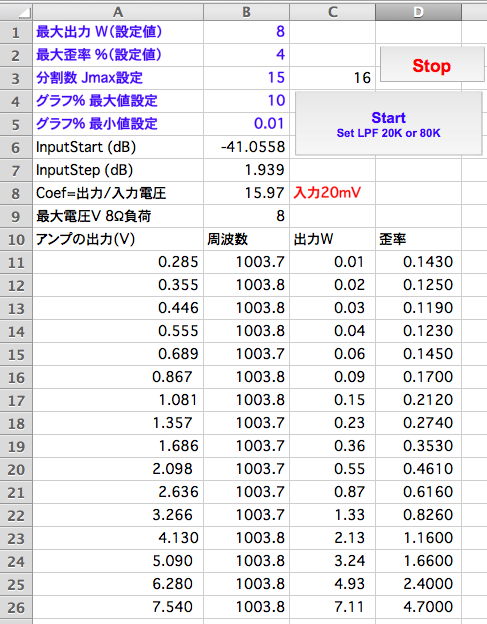
Task: Click distortion cell 0.1190
Action: (418, 308)
